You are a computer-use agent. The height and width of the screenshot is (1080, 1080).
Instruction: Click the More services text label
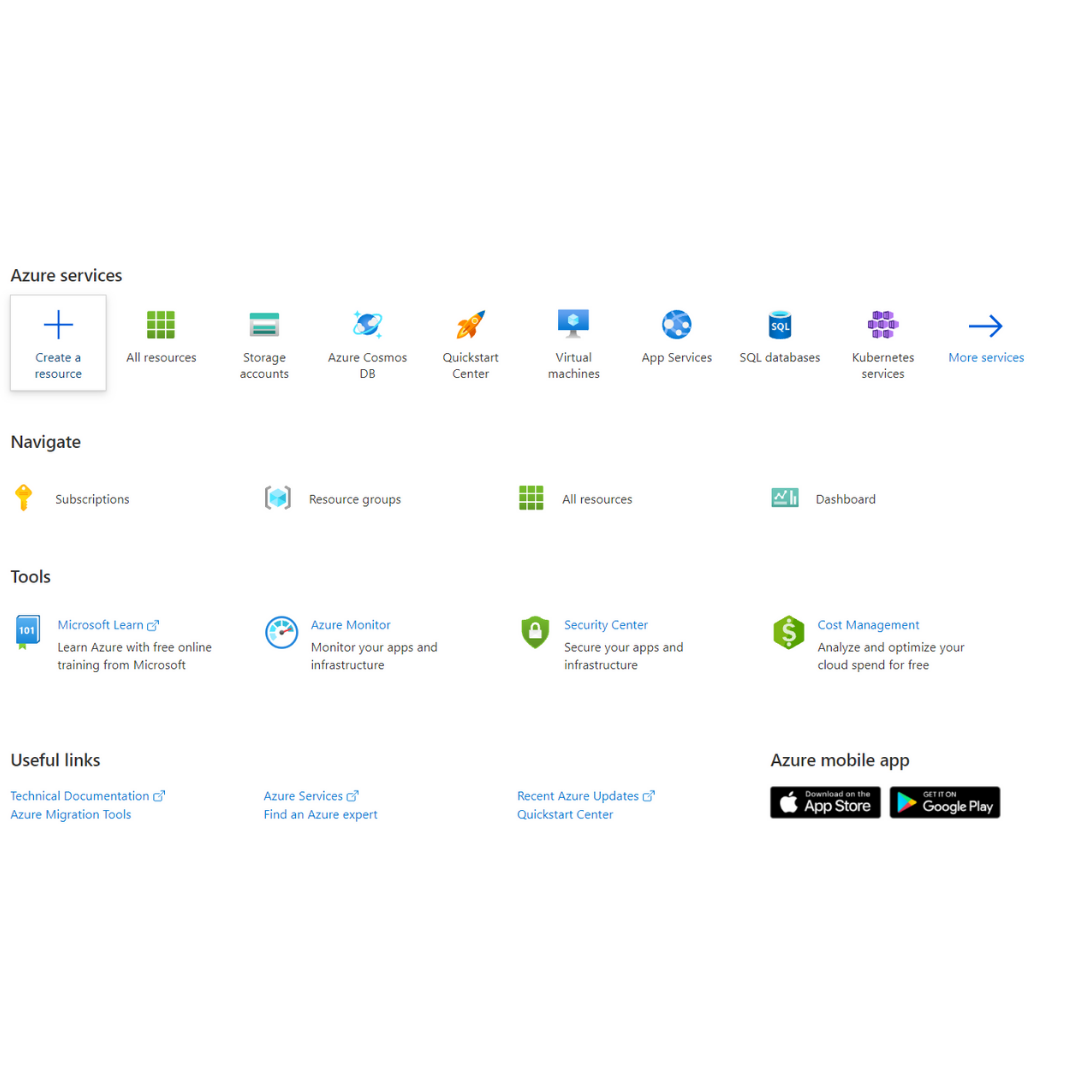coord(986,357)
